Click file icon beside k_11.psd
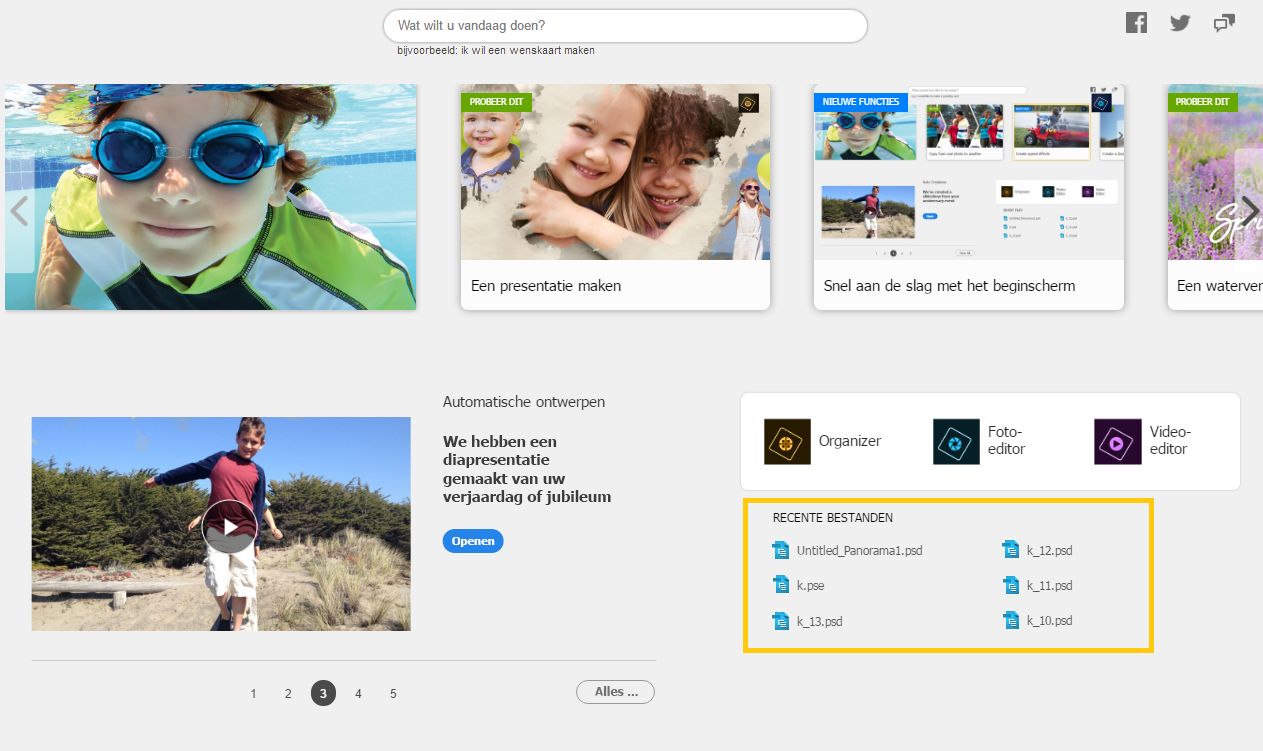Screen dimensions: 1263x751 1011,585
